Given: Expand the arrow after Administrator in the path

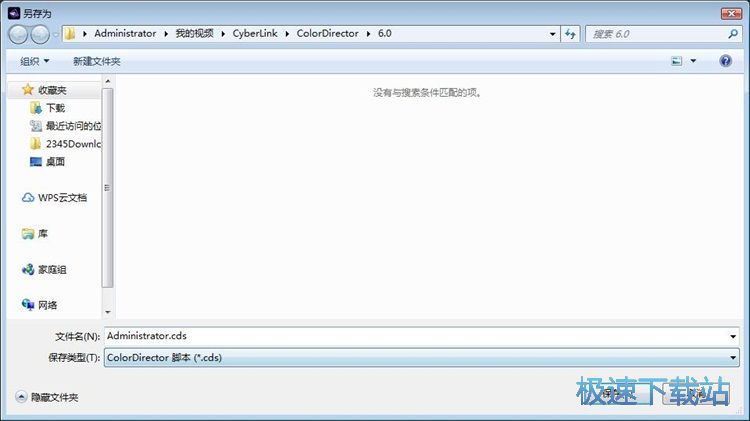Looking at the screenshot, I should click(166, 34).
